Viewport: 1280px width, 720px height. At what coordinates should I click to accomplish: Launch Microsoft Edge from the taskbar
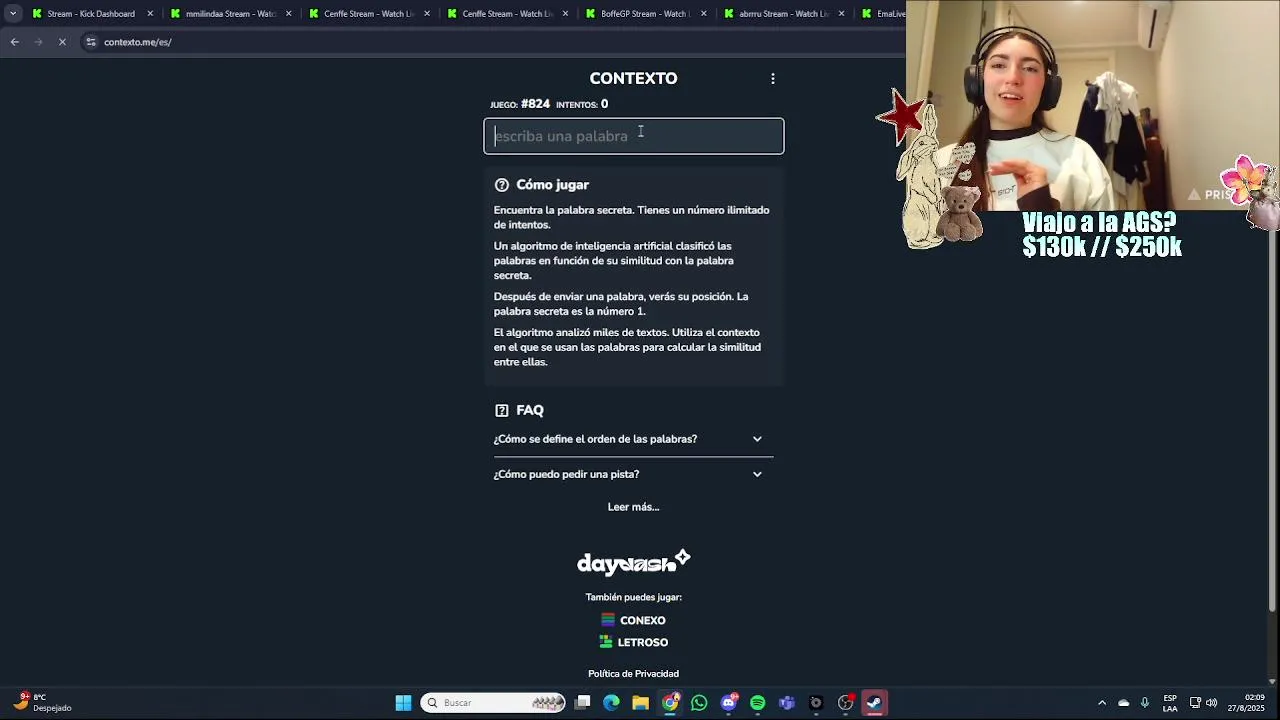[x=611, y=703]
